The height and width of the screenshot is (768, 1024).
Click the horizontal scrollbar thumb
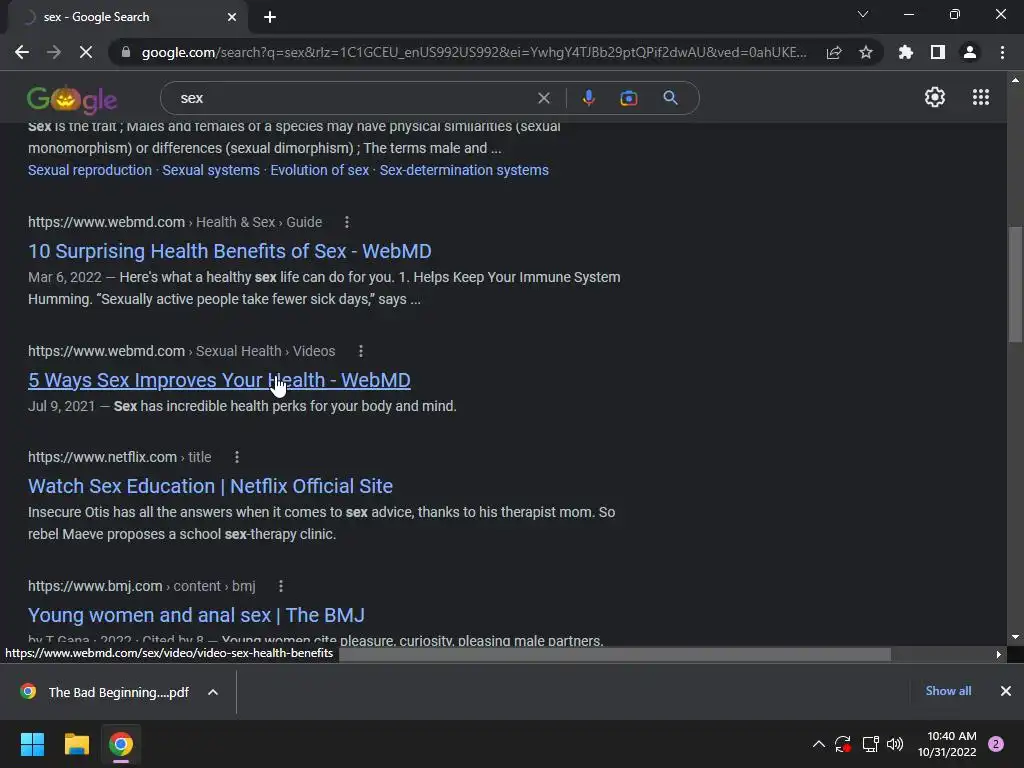pos(614,654)
